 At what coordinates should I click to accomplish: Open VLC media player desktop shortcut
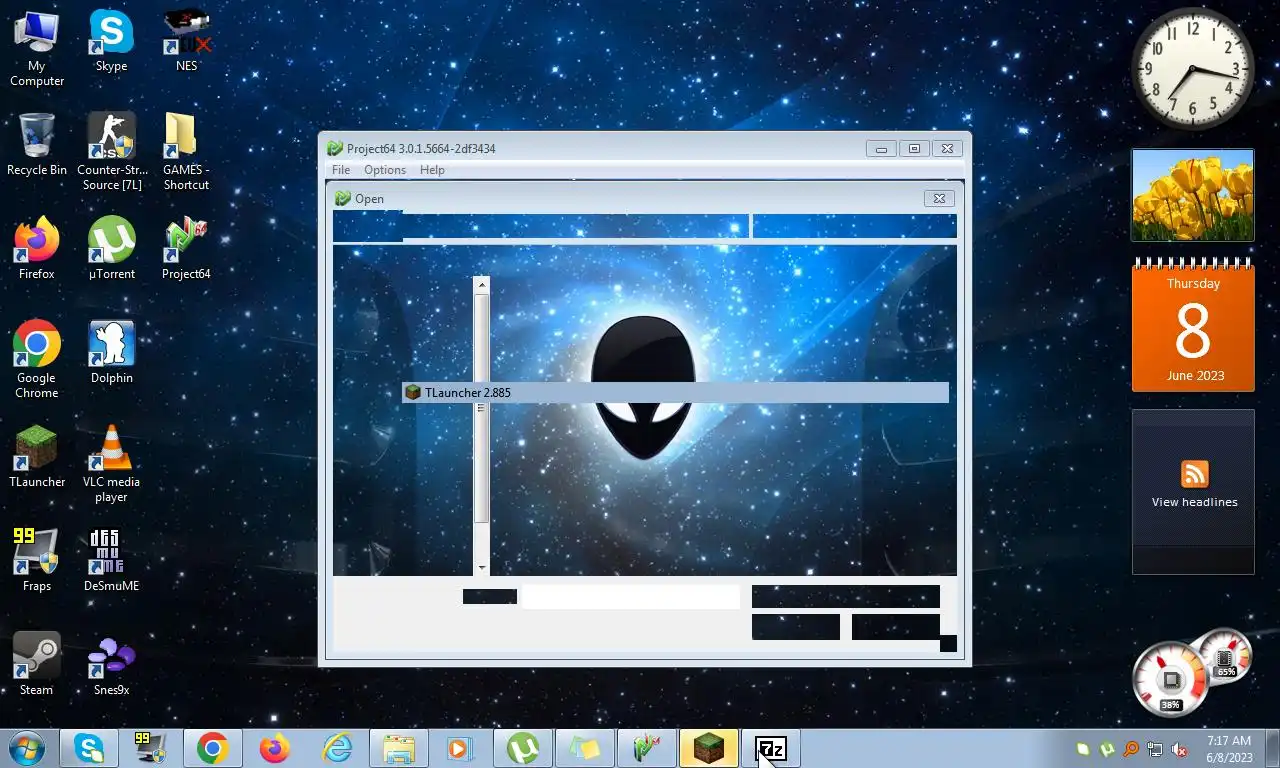(111, 464)
